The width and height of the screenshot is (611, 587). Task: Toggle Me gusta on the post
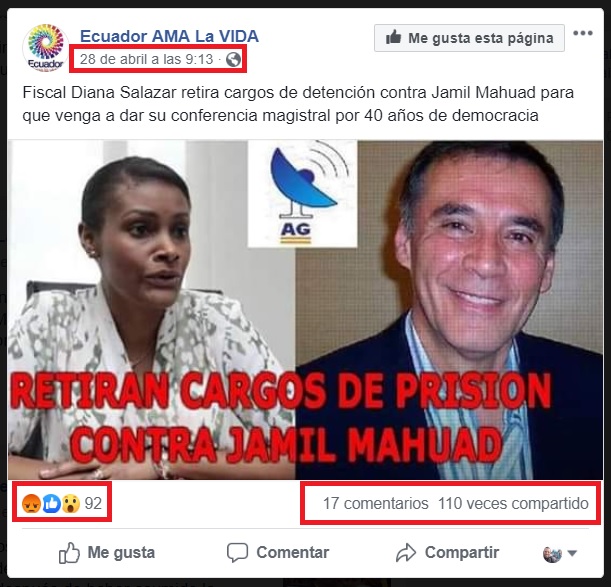pos(107,552)
